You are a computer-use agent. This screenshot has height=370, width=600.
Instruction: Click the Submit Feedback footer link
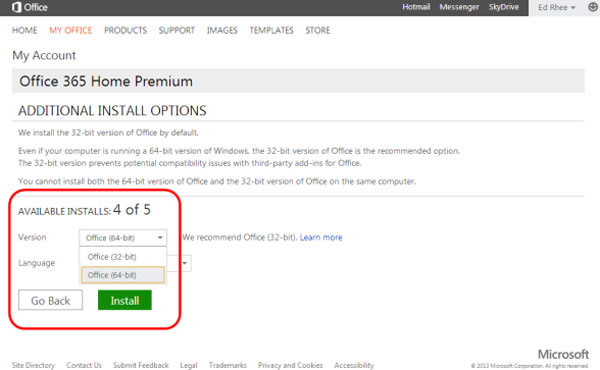(140, 365)
